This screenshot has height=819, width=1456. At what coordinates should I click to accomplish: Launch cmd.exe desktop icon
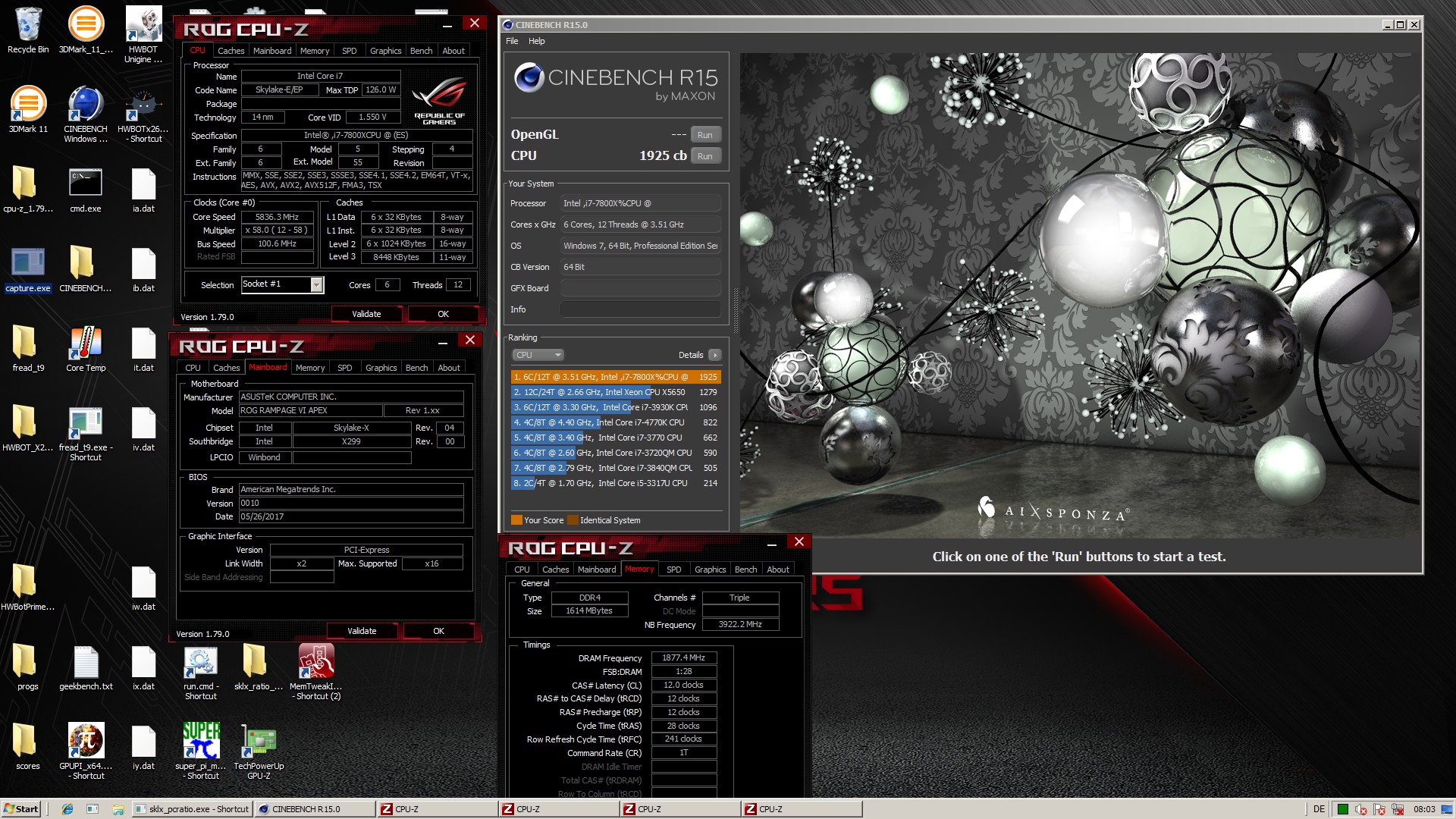(86, 190)
